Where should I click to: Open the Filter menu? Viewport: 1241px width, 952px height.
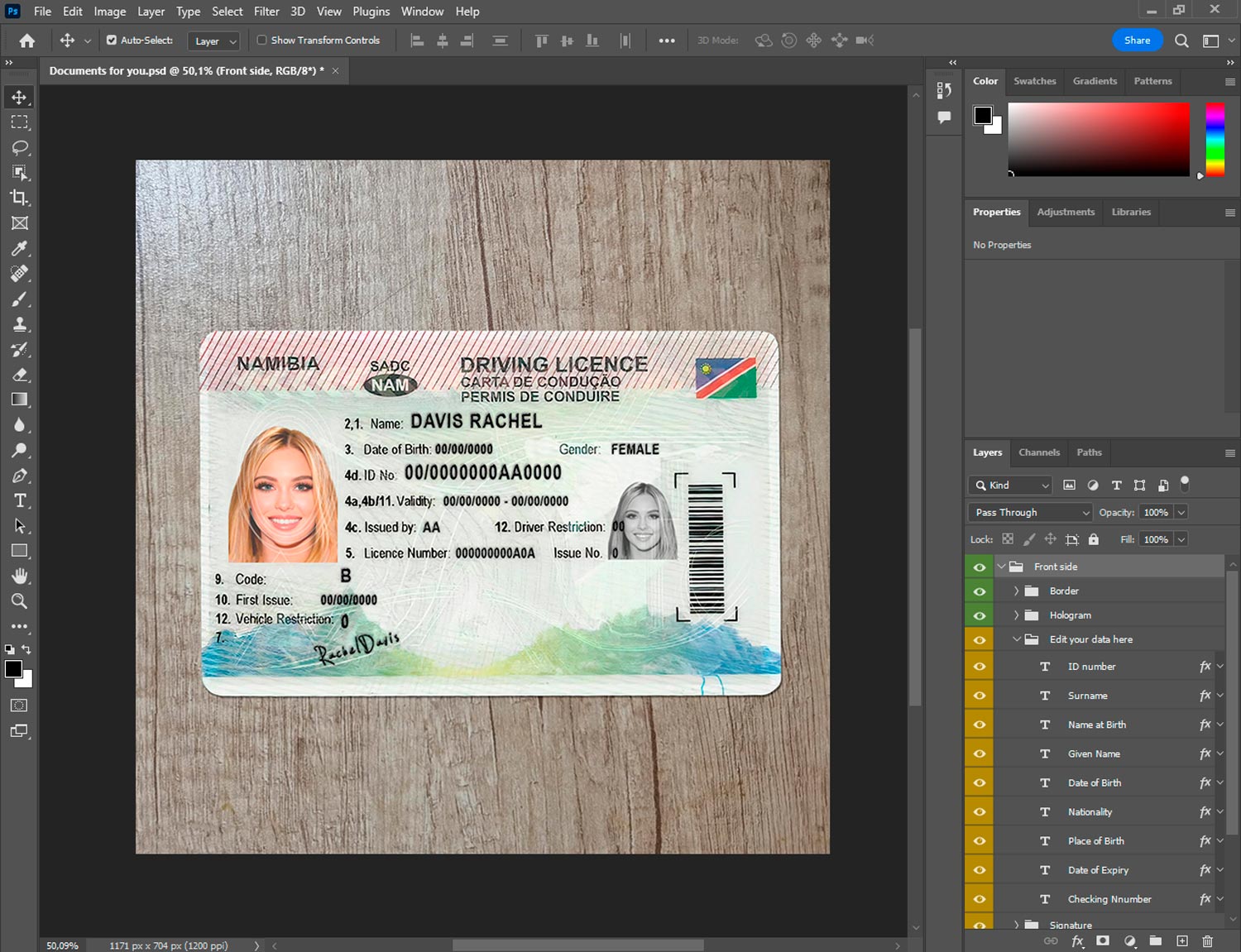[266, 12]
